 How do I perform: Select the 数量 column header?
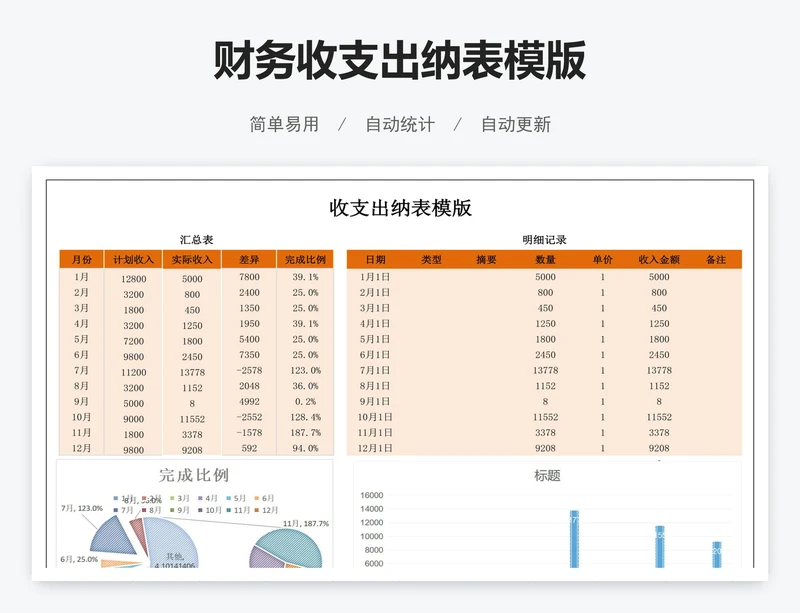[545, 259]
